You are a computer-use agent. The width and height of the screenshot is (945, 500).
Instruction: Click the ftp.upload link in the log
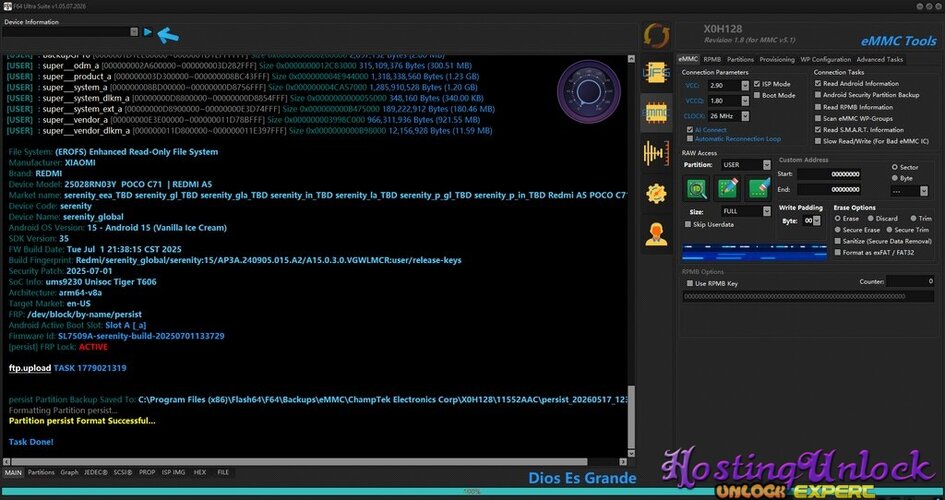(x=30, y=367)
